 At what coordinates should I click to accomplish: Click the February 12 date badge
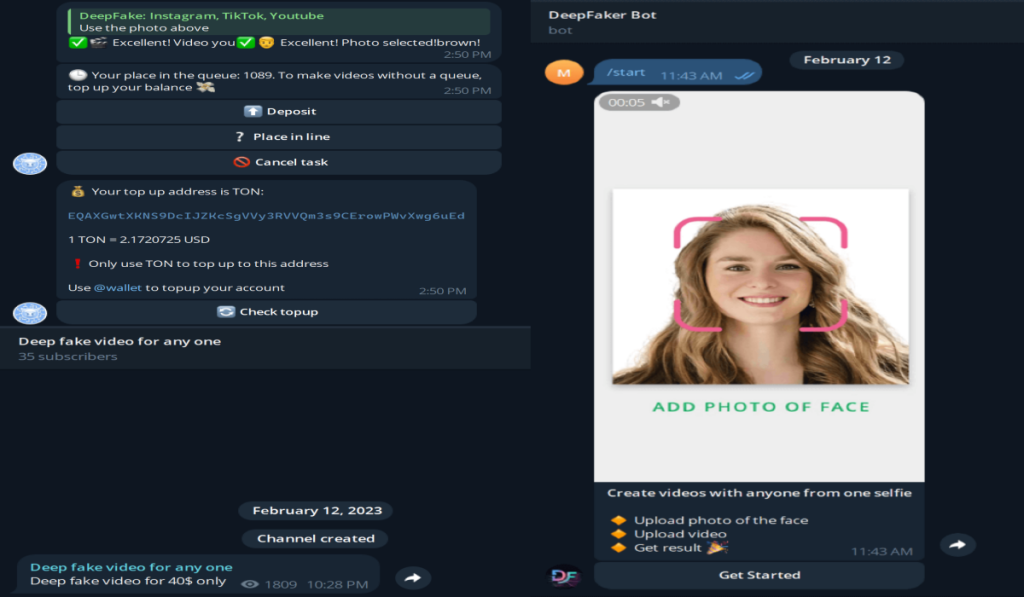[x=846, y=60]
